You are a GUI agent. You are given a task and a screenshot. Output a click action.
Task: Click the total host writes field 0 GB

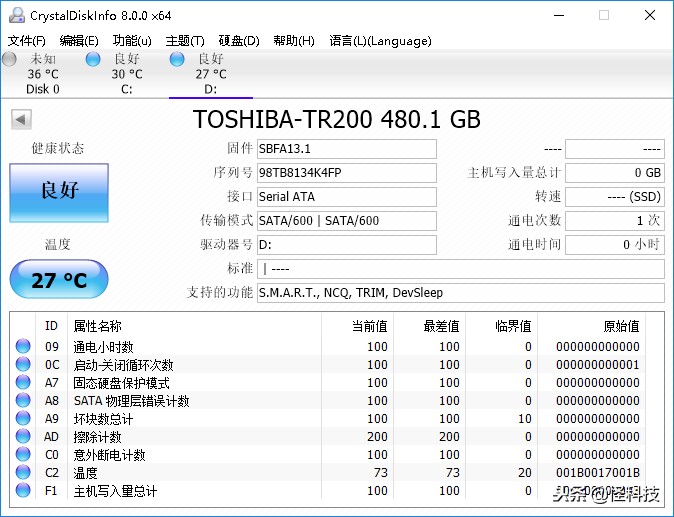tap(615, 173)
